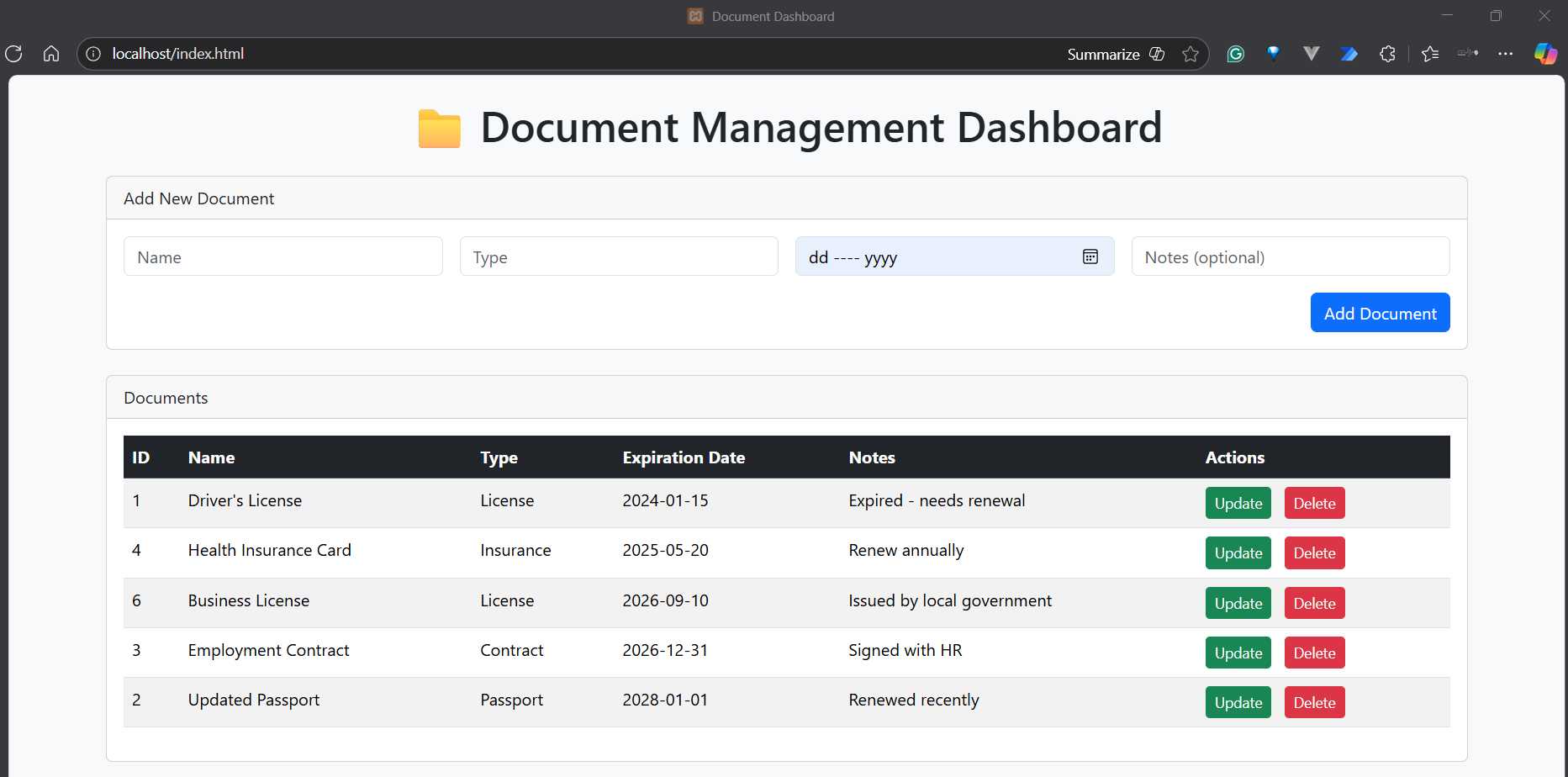View site information icon in address bar

(x=93, y=54)
